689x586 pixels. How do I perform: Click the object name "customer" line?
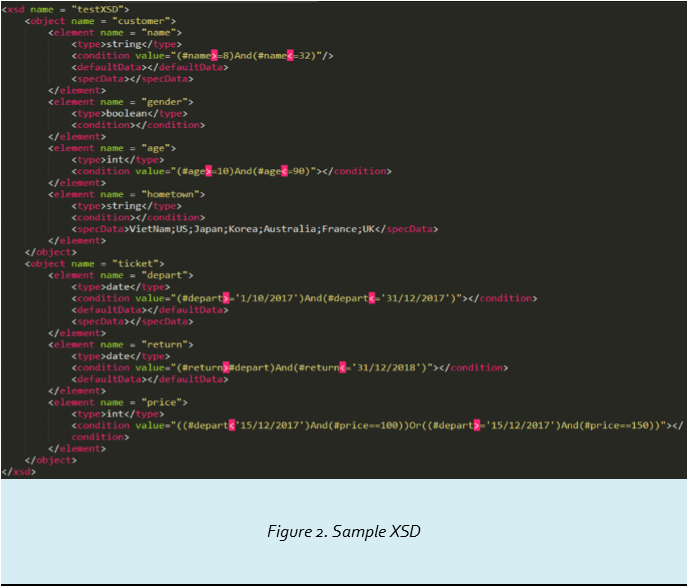coord(101,21)
